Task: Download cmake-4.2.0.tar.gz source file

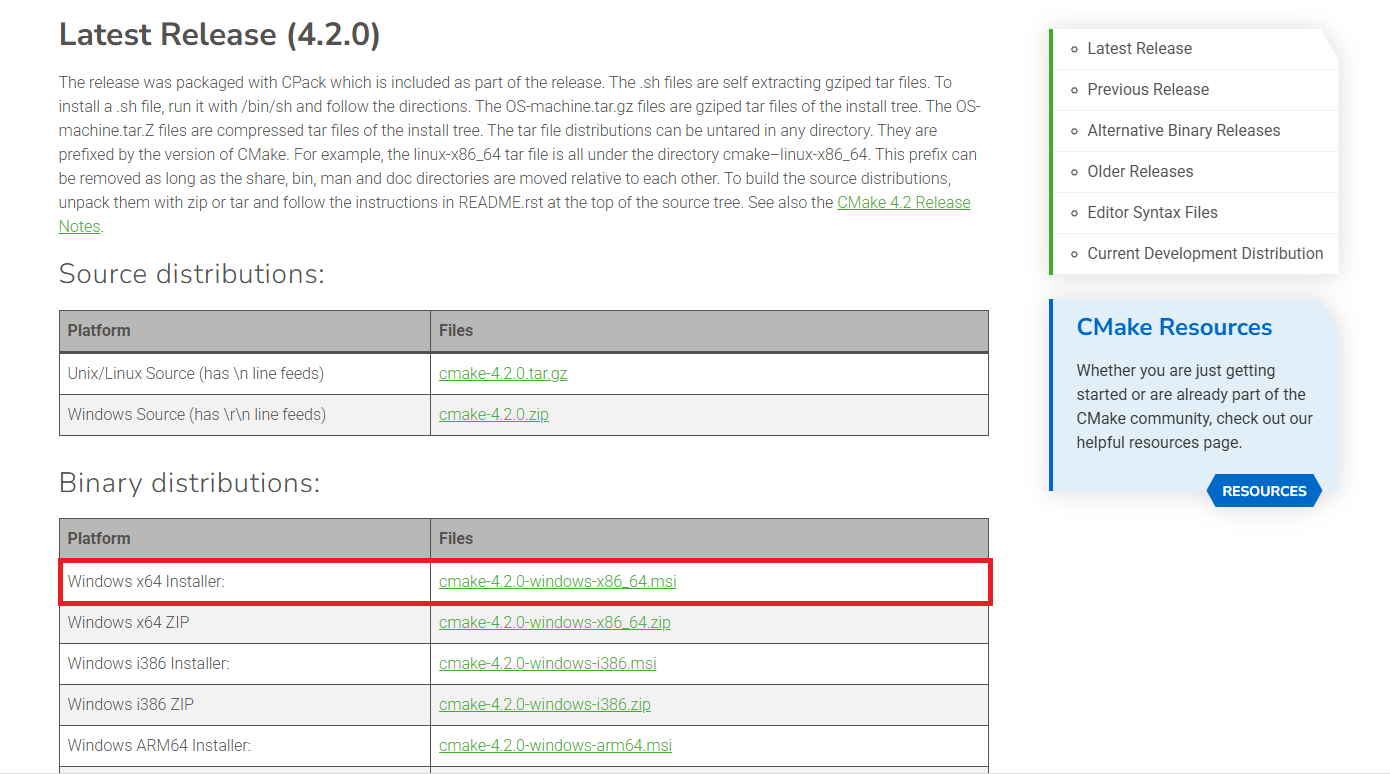Action: (x=503, y=373)
